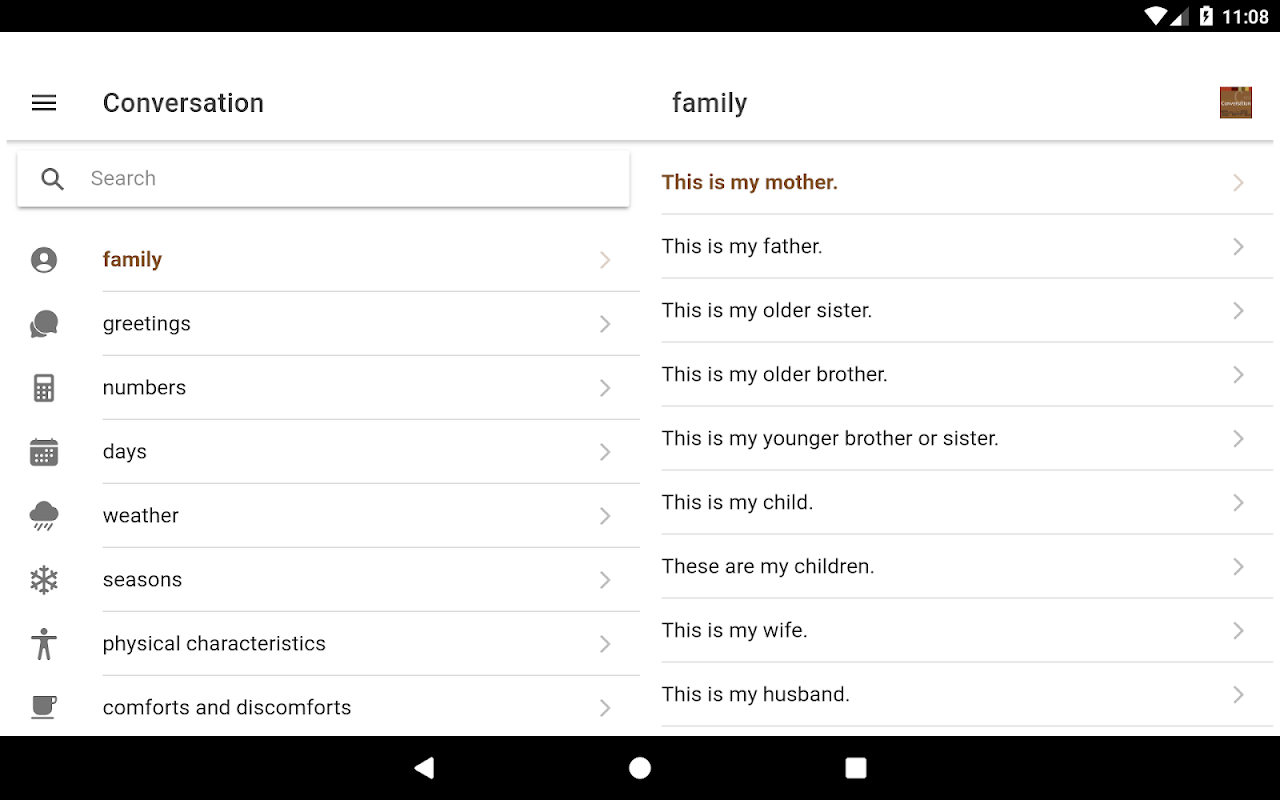Expand the weather category chevron
Image resolution: width=1280 pixels, height=800 pixels.
tap(605, 516)
